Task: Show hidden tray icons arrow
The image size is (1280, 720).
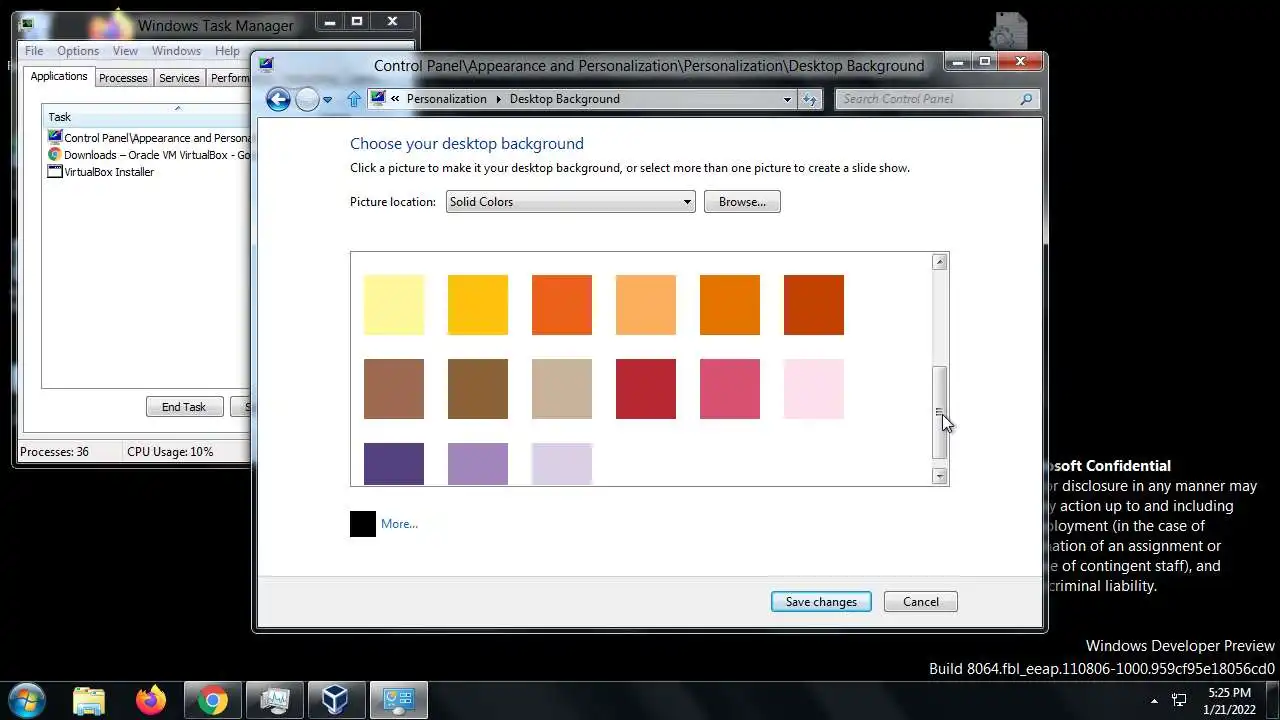Action: [1154, 701]
